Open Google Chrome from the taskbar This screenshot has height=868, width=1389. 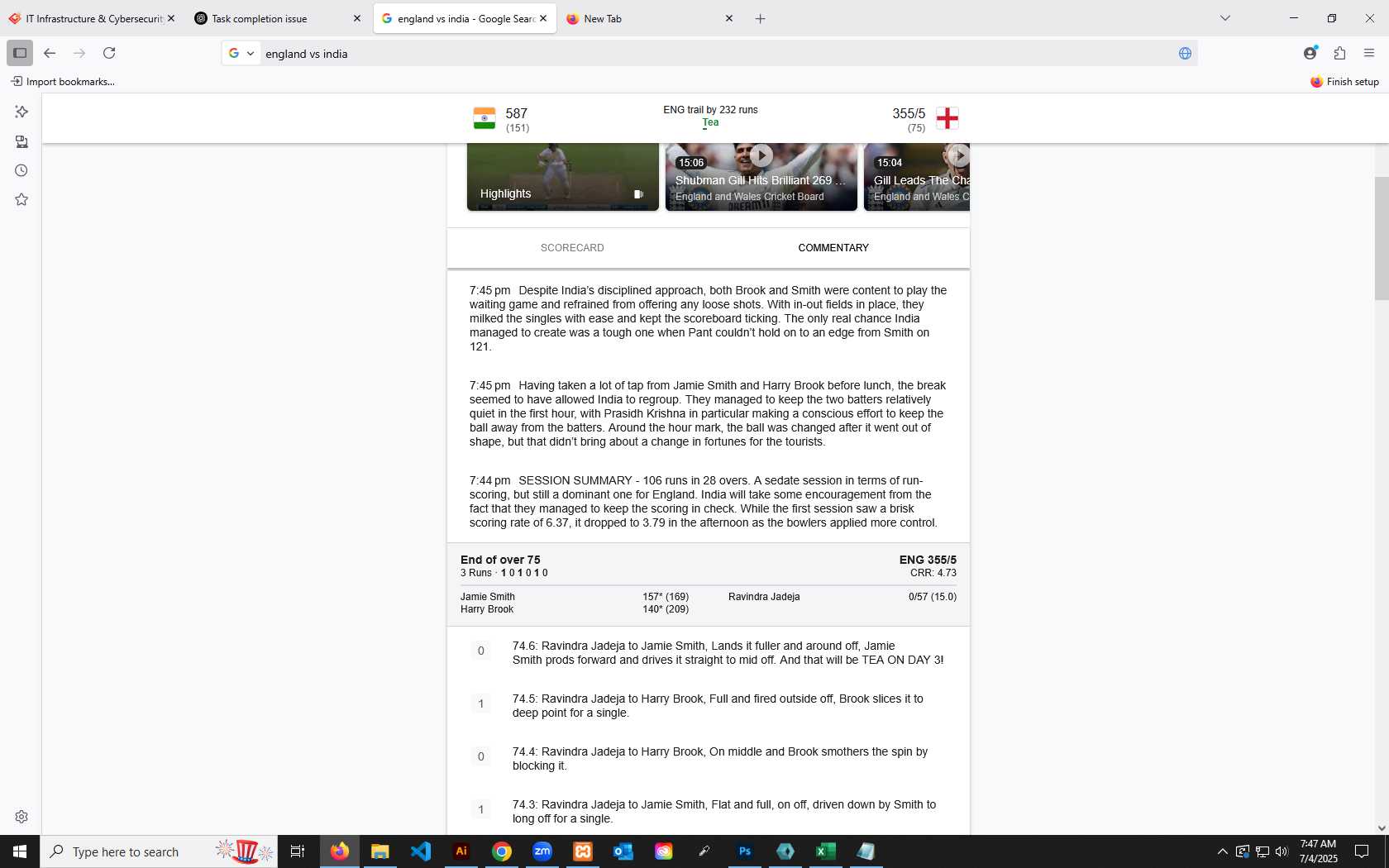(x=502, y=851)
